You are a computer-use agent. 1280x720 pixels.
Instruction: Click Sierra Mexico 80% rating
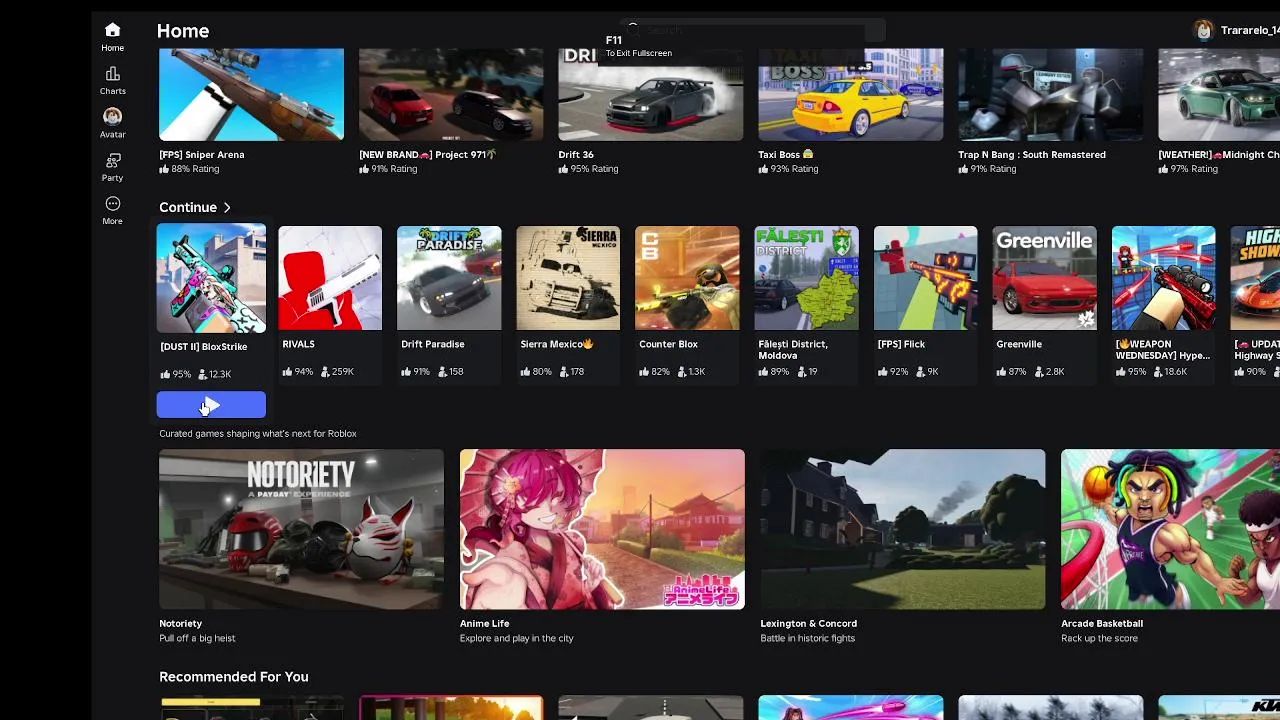536,372
